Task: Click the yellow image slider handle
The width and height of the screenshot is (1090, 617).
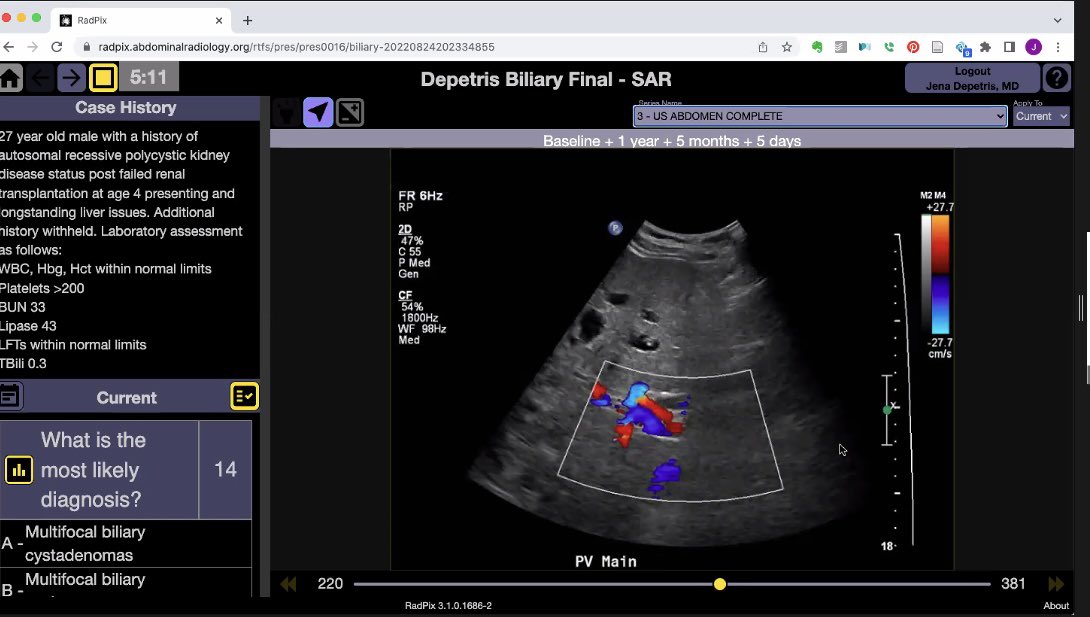Action: click(719, 584)
